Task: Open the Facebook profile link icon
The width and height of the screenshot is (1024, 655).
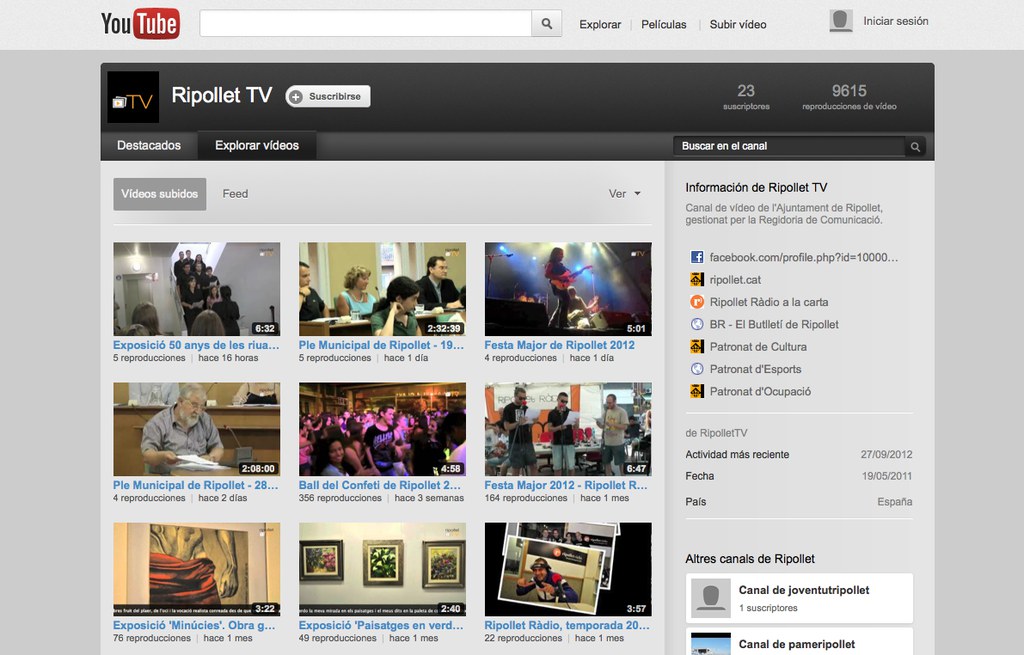Action: (697, 257)
